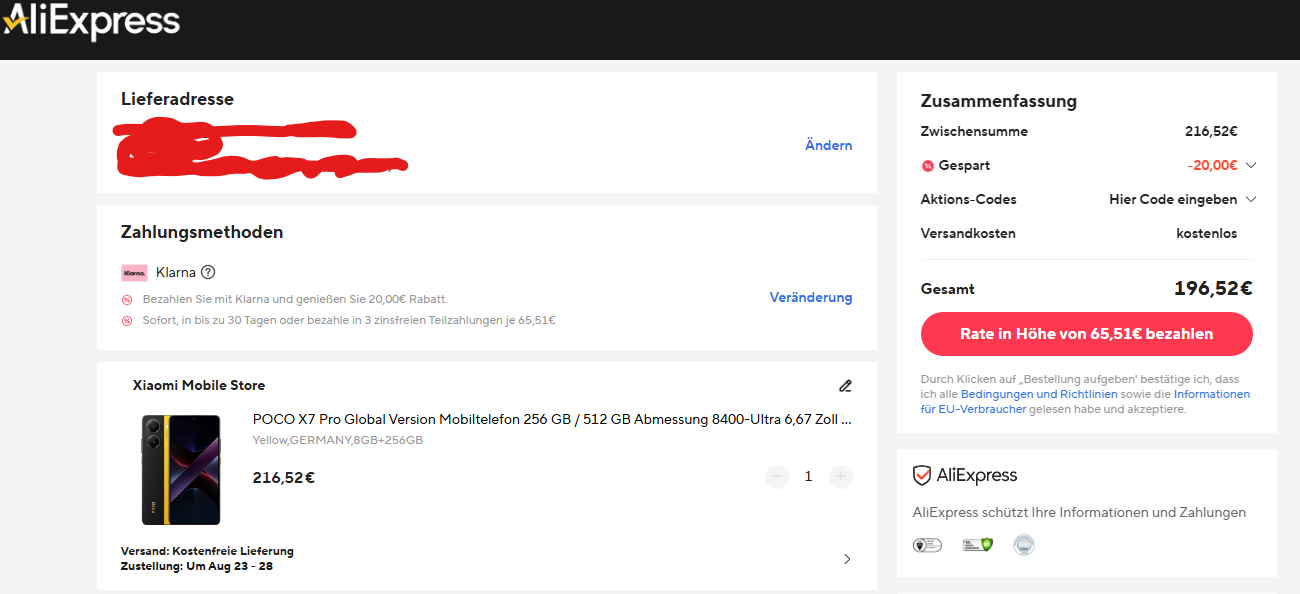This screenshot has height=594, width=1300.
Task: Click the red discount icon beside Gespart
Action: (x=927, y=166)
